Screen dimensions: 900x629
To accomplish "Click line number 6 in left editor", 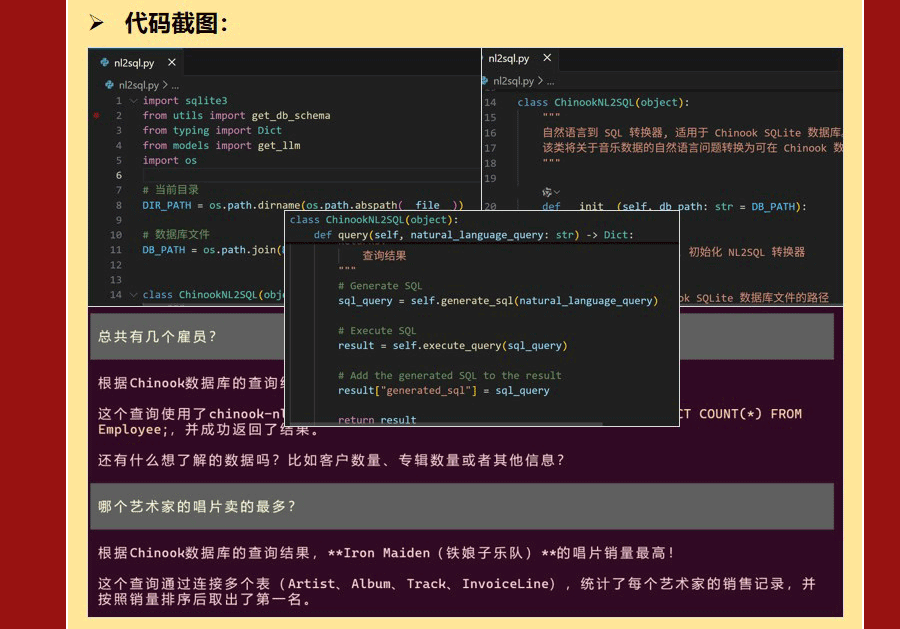I will [118, 175].
